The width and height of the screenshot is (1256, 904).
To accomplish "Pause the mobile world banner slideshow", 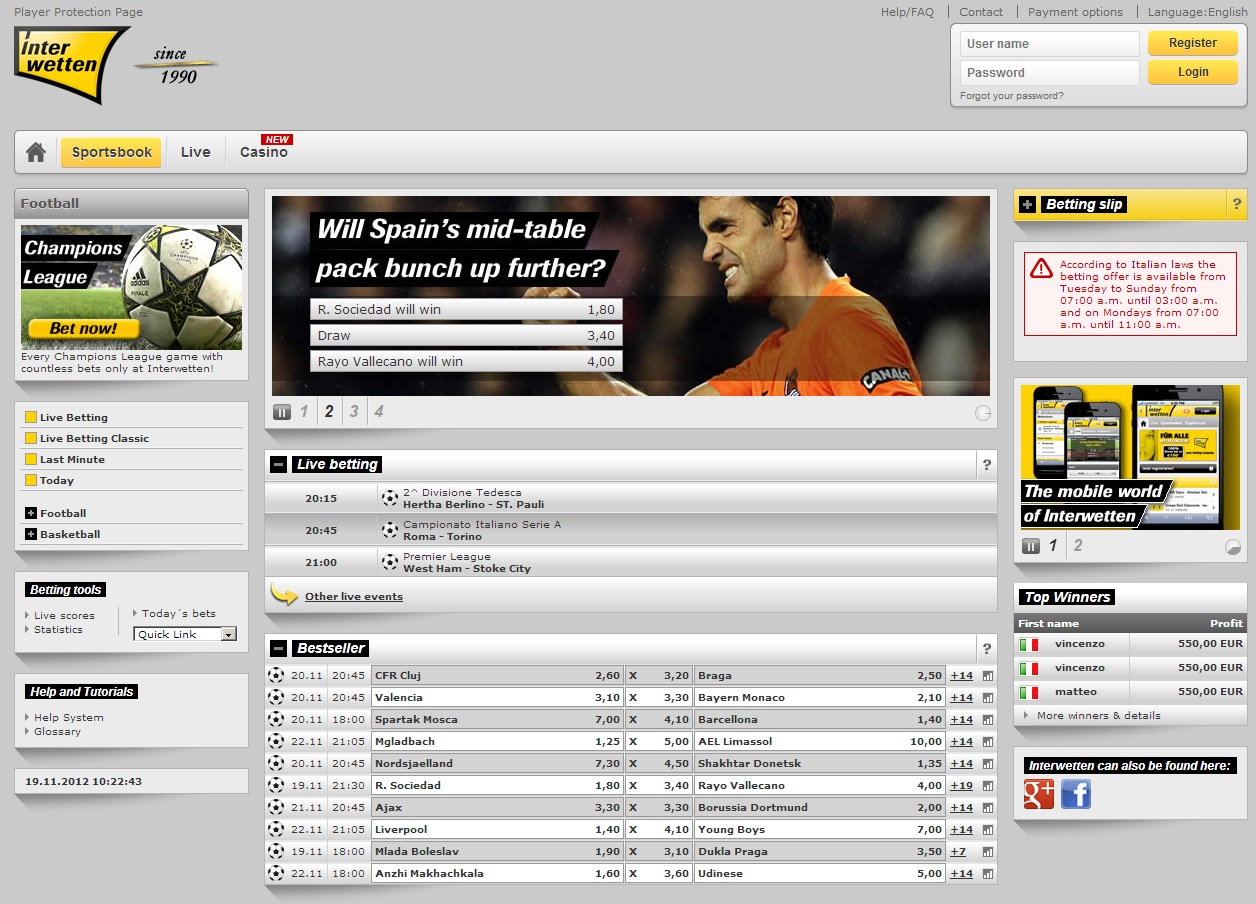I will point(1031,546).
